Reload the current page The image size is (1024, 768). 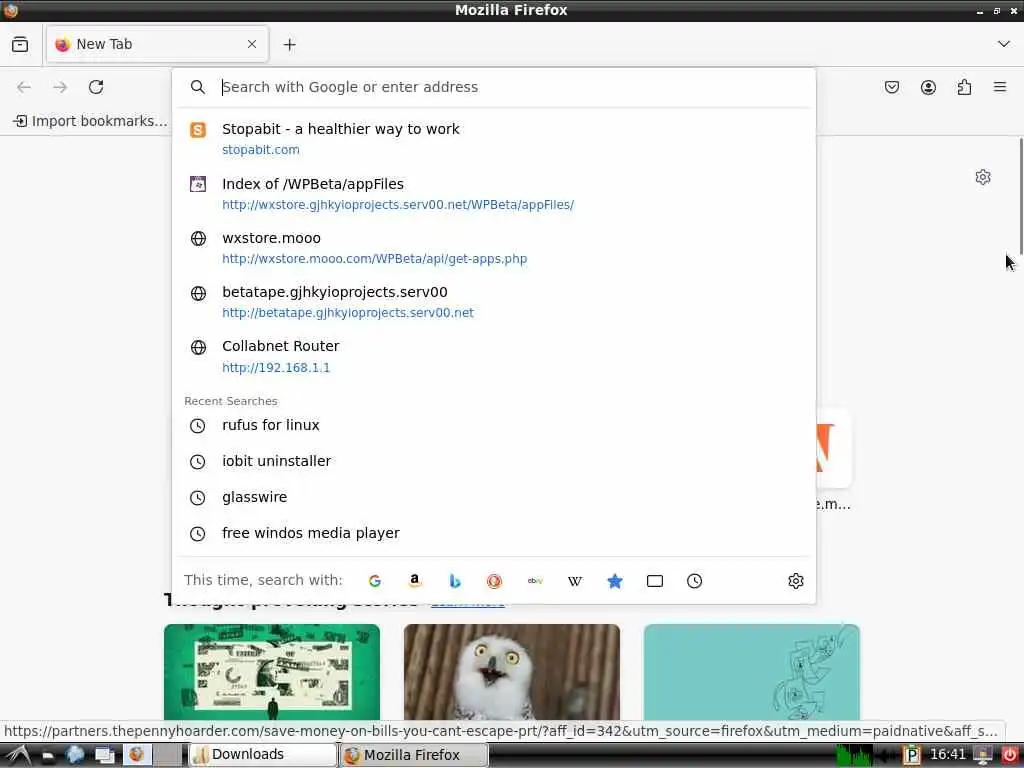coord(96,87)
